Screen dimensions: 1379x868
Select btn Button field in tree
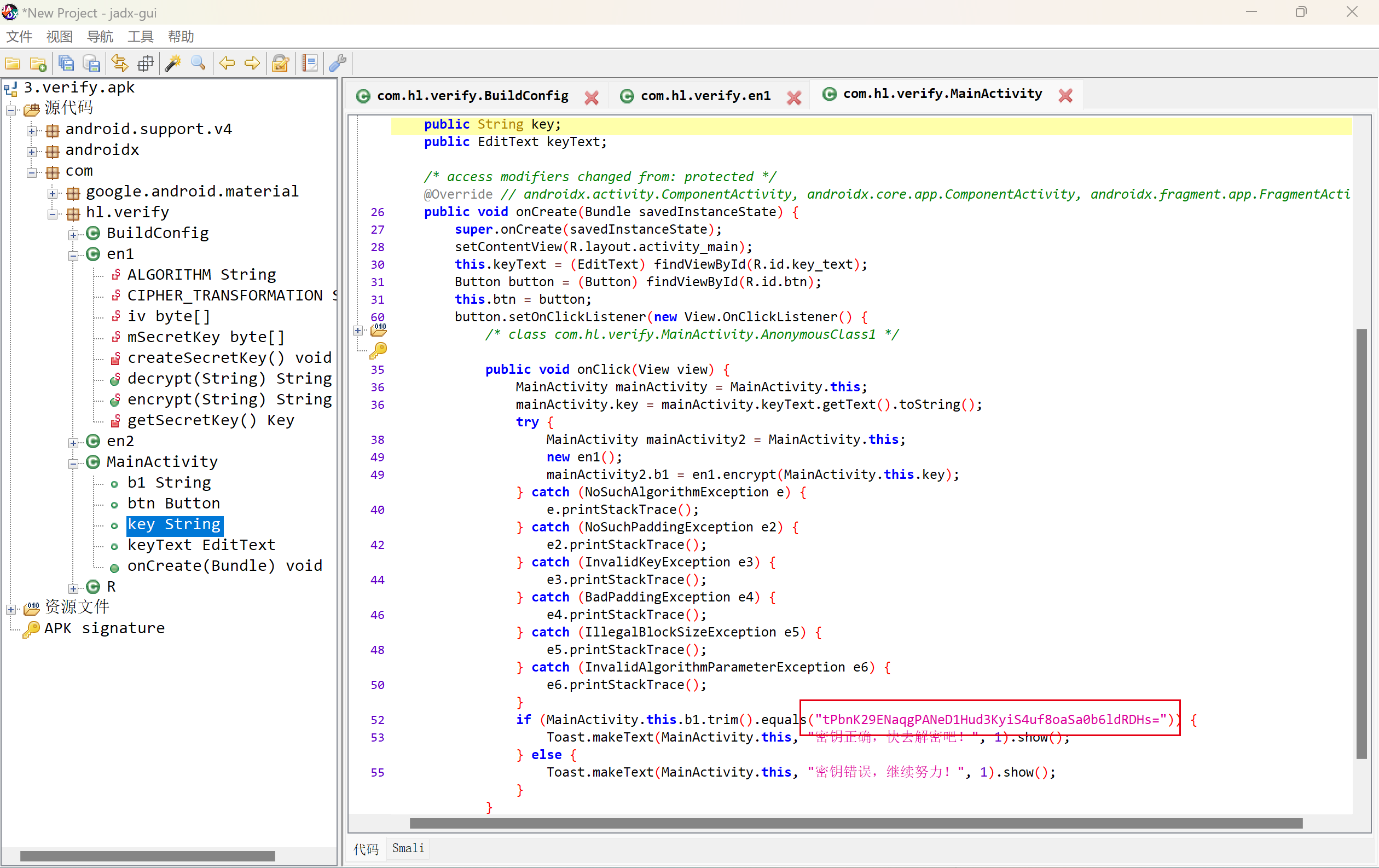pyautogui.click(x=173, y=504)
